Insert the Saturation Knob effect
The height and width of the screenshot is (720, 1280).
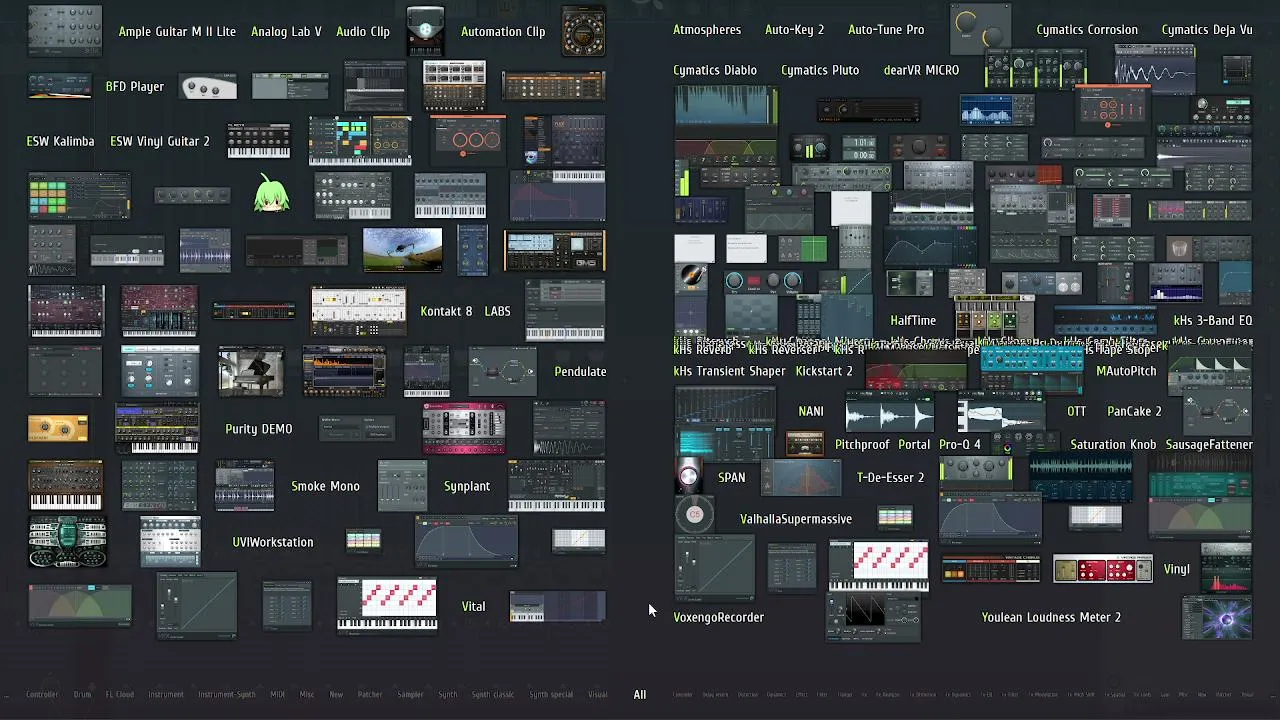(x=1113, y=444)
